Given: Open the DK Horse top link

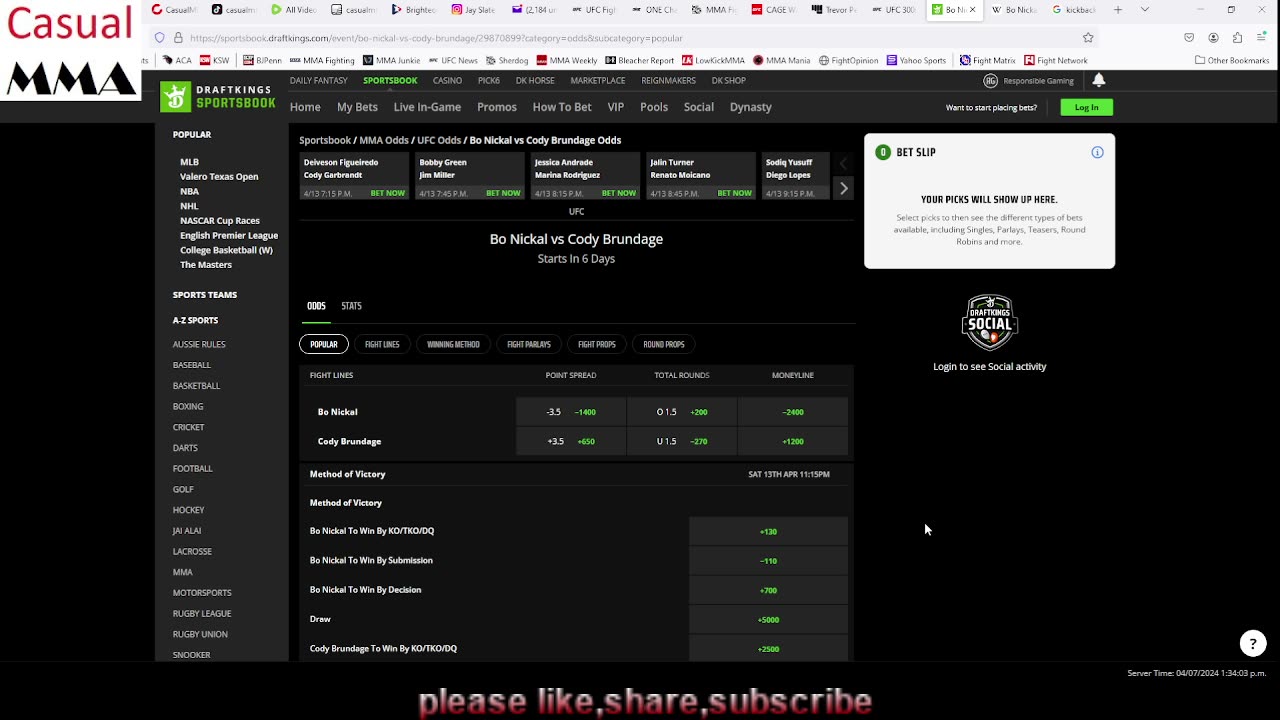Looking at the screenshot, I should click(x=535, y=80).
